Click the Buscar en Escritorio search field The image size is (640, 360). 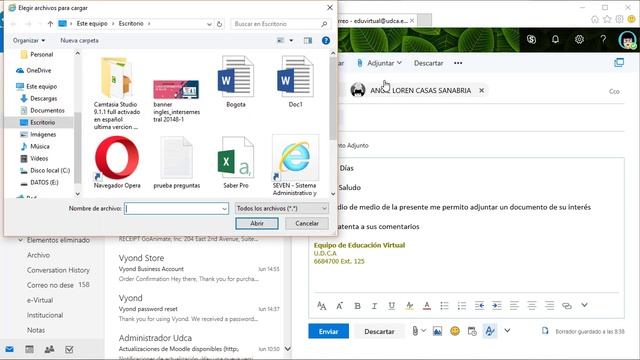pyautogui.click(x=280, y=24)
